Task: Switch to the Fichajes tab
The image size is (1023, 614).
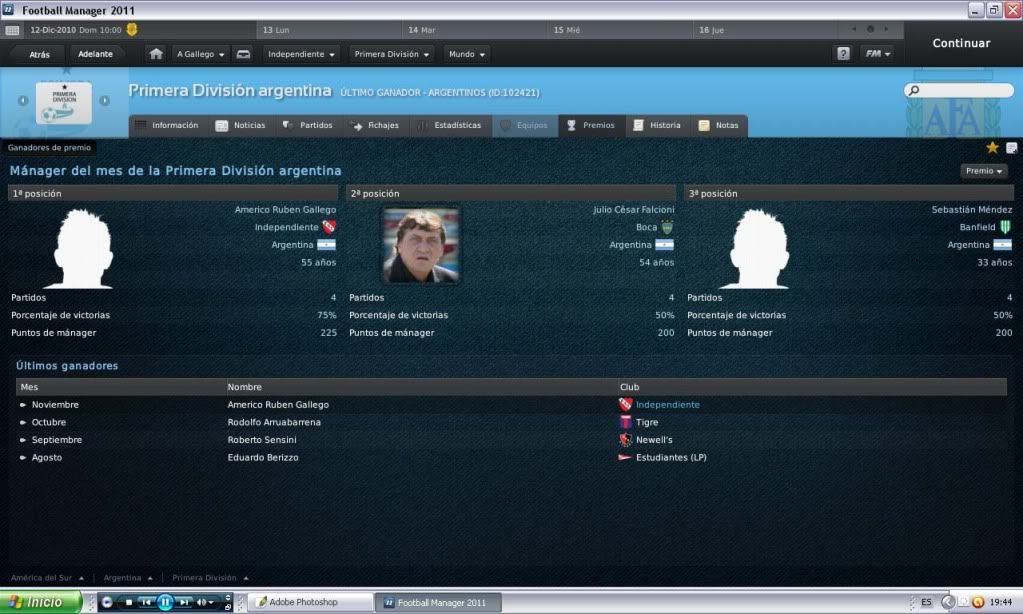Action: coord(375,125)
